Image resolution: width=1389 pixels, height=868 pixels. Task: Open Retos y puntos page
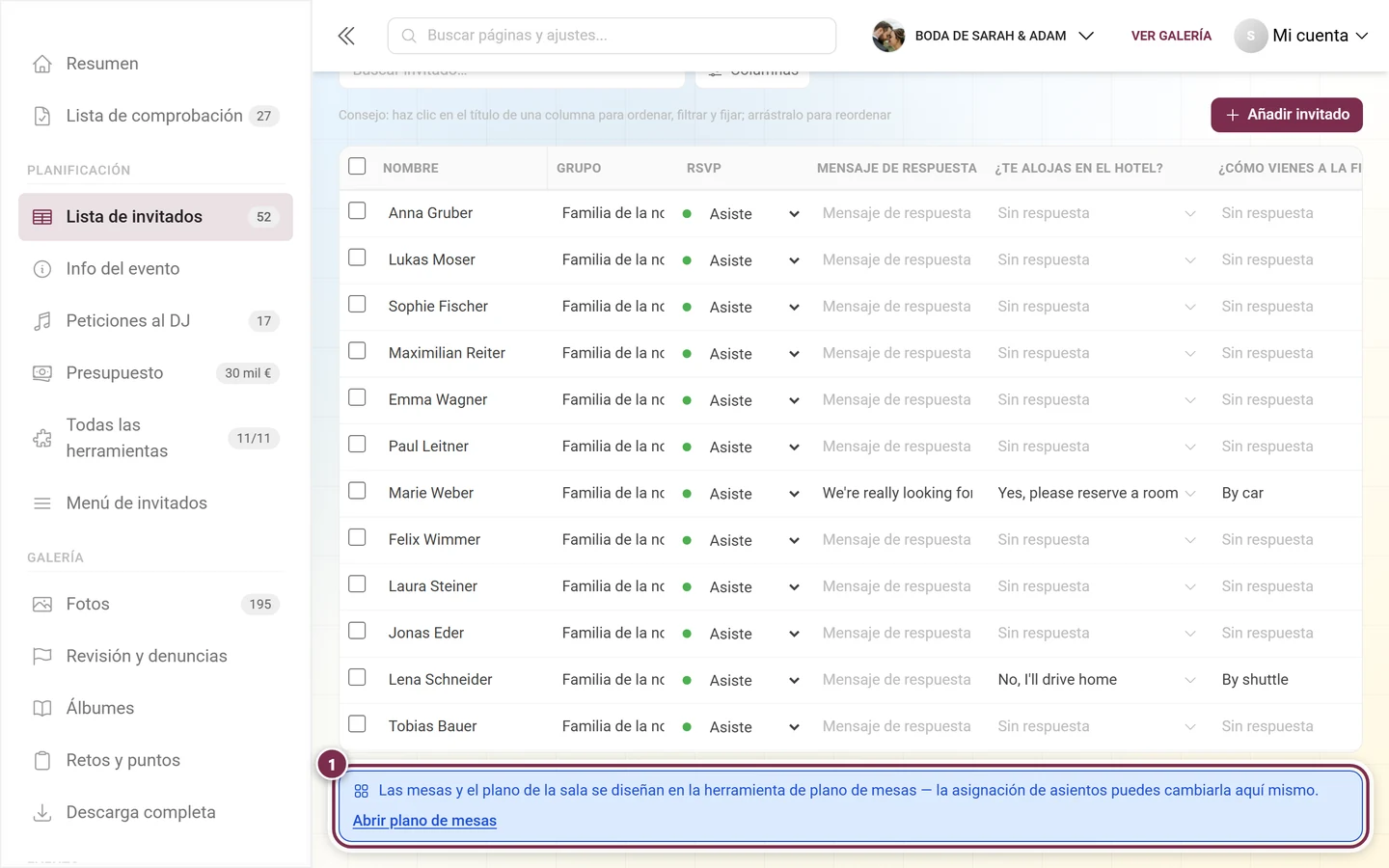[x=155, y=760]
